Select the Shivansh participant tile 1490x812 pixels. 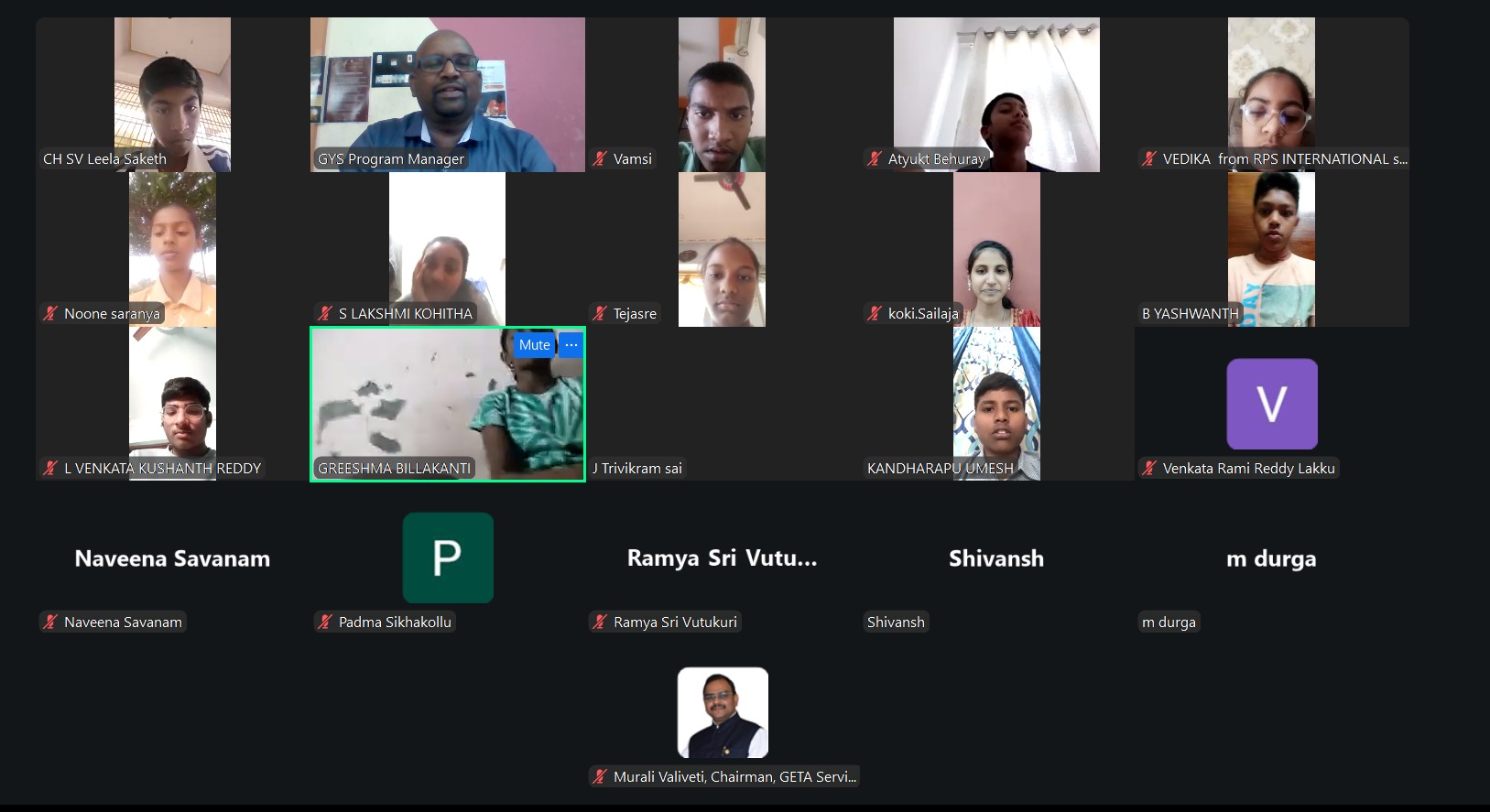coord(996,558)
